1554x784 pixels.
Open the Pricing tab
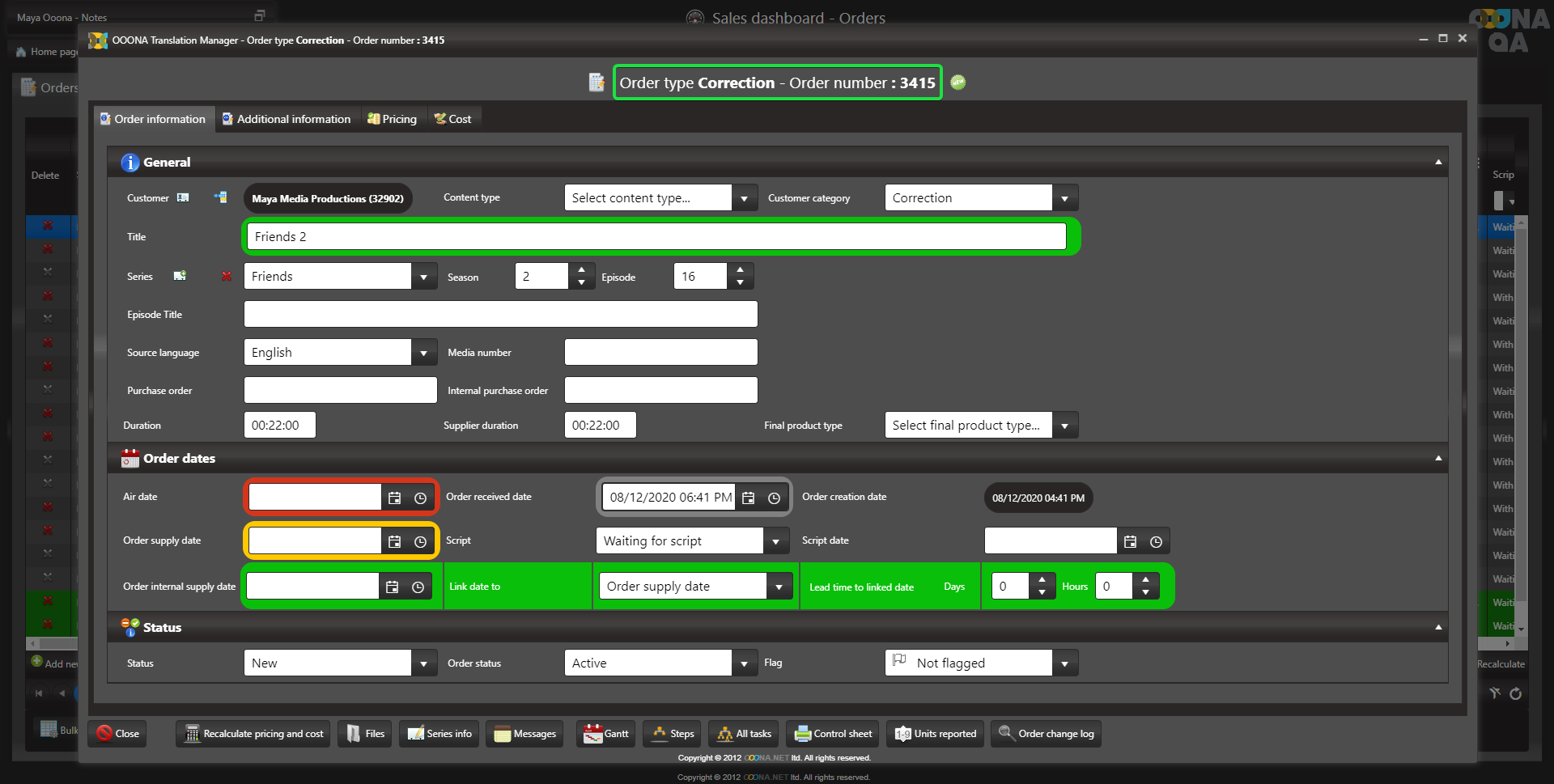(393, 119)
